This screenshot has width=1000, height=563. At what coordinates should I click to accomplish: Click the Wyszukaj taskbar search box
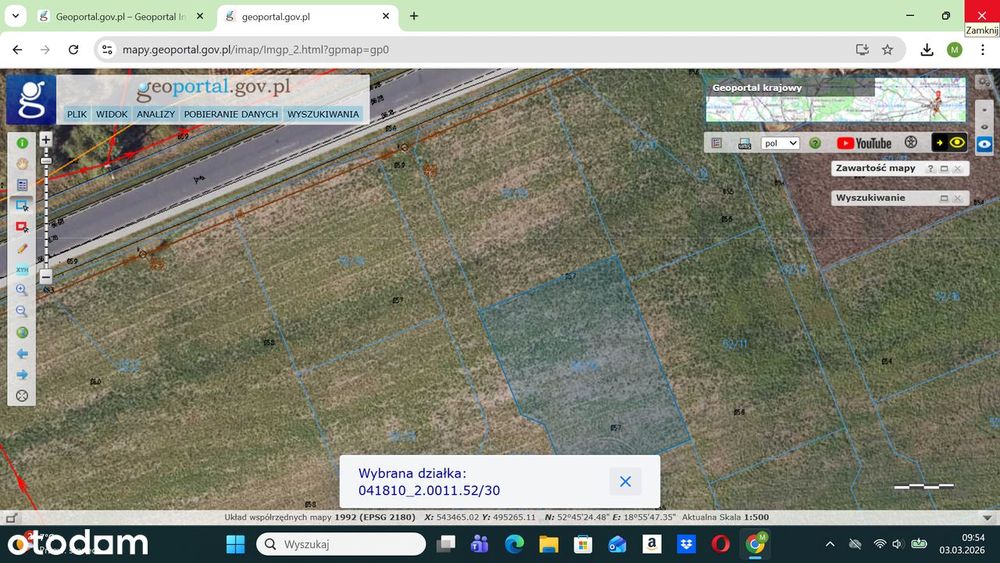341,544
